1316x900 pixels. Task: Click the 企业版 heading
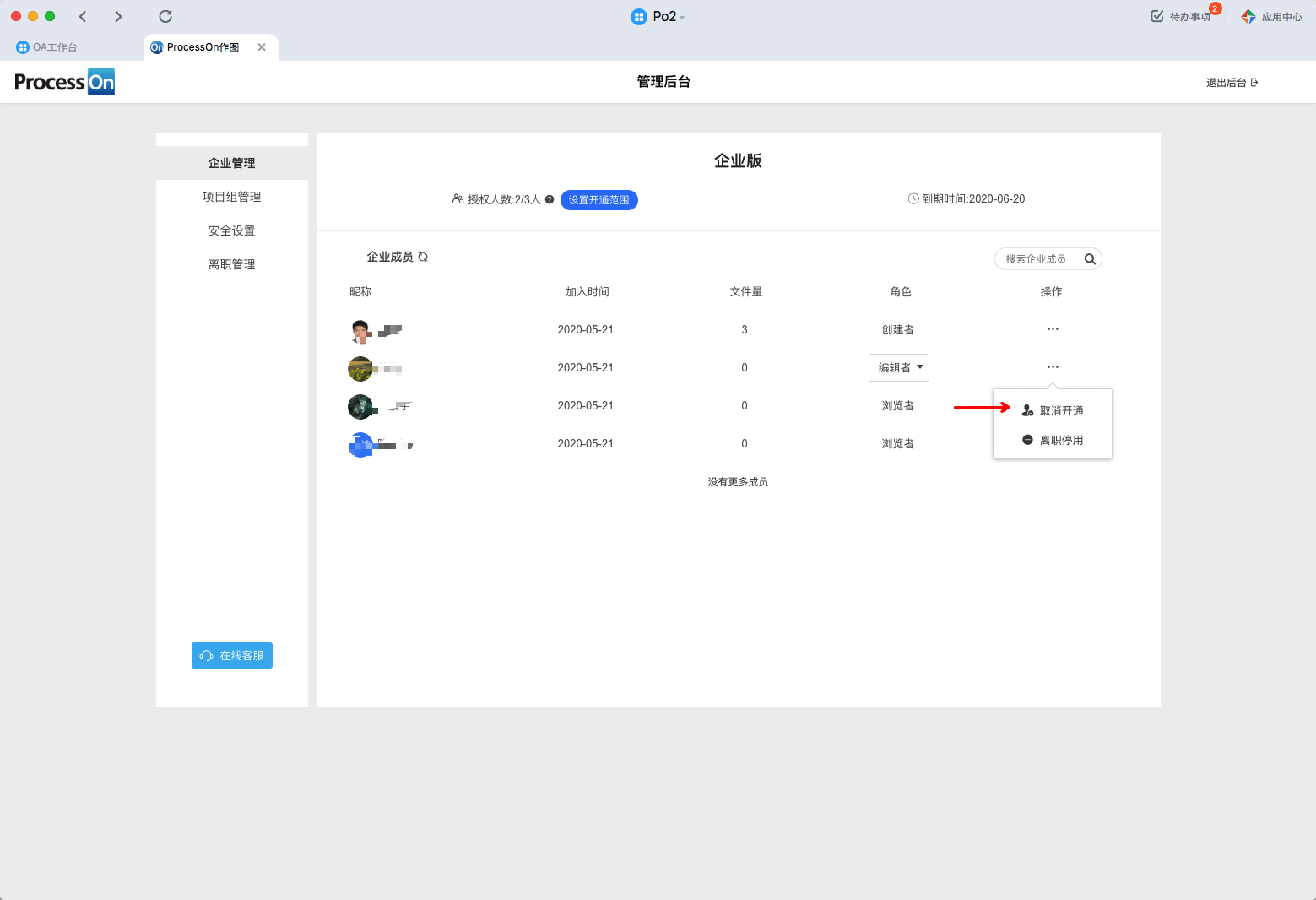click(738, 160)
